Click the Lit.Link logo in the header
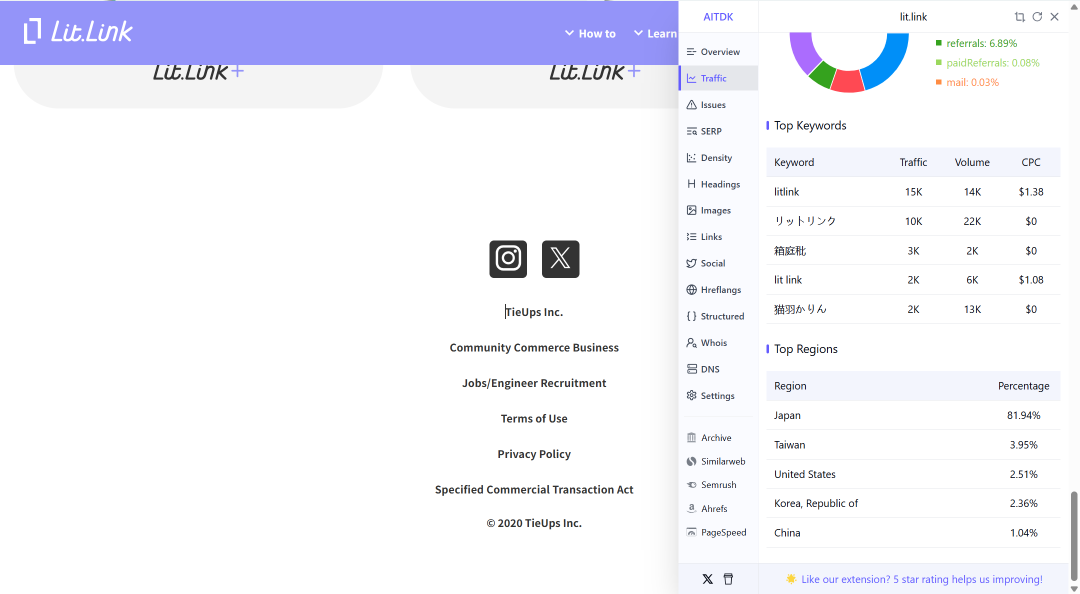 click(x=78, y=31)
